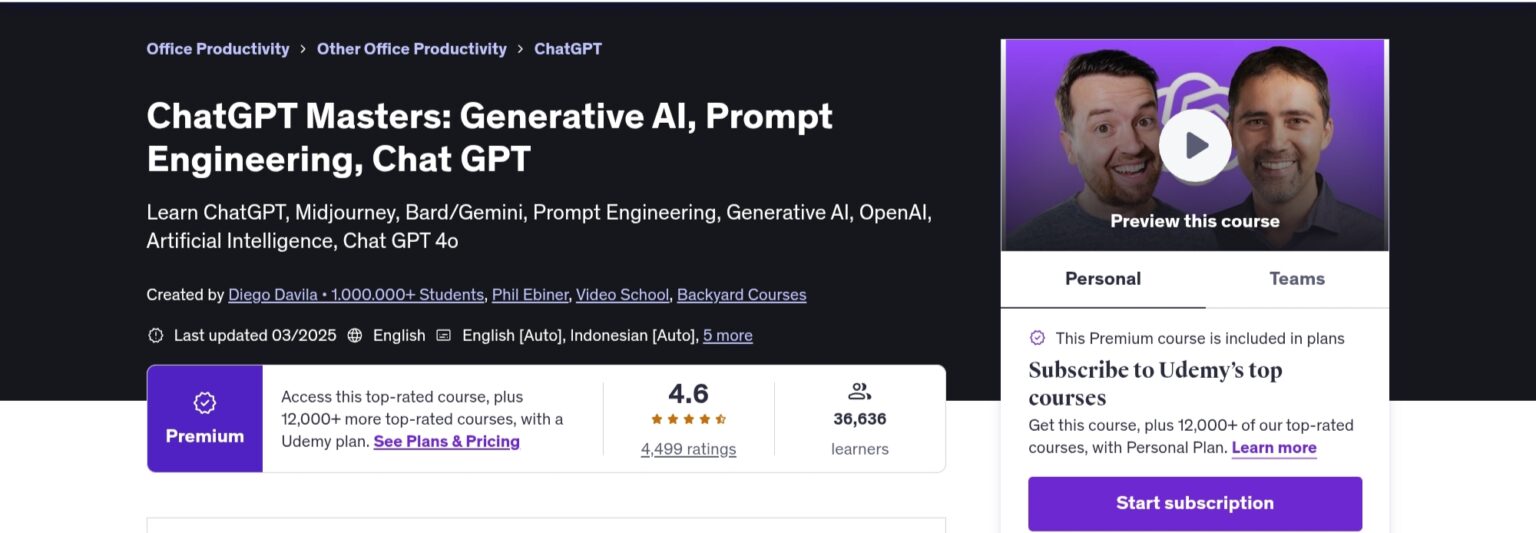Open Phil Ebiner's instructor profile
The image size is (1536, 533).
tap(530, 295)
